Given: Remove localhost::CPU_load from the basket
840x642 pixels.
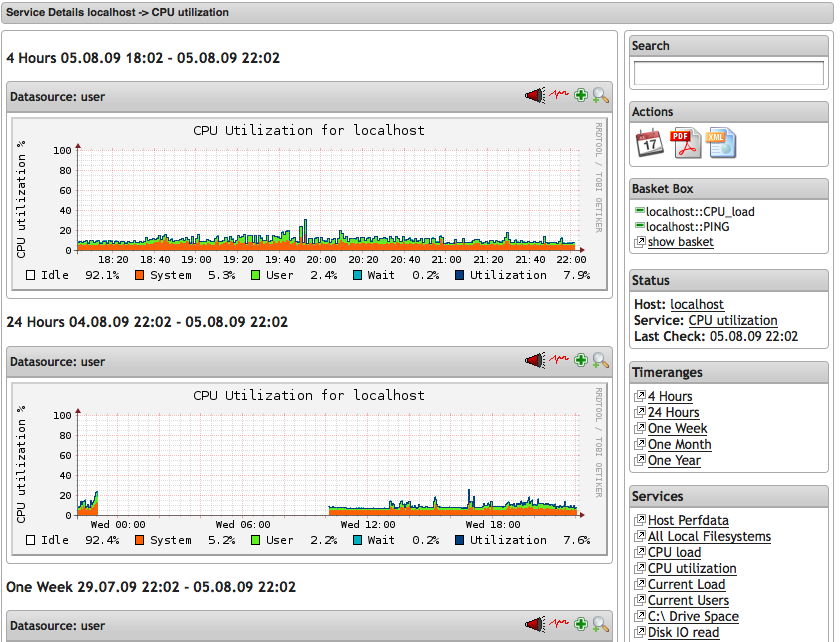Looking at the screenshot, I should tap(640, 211).
